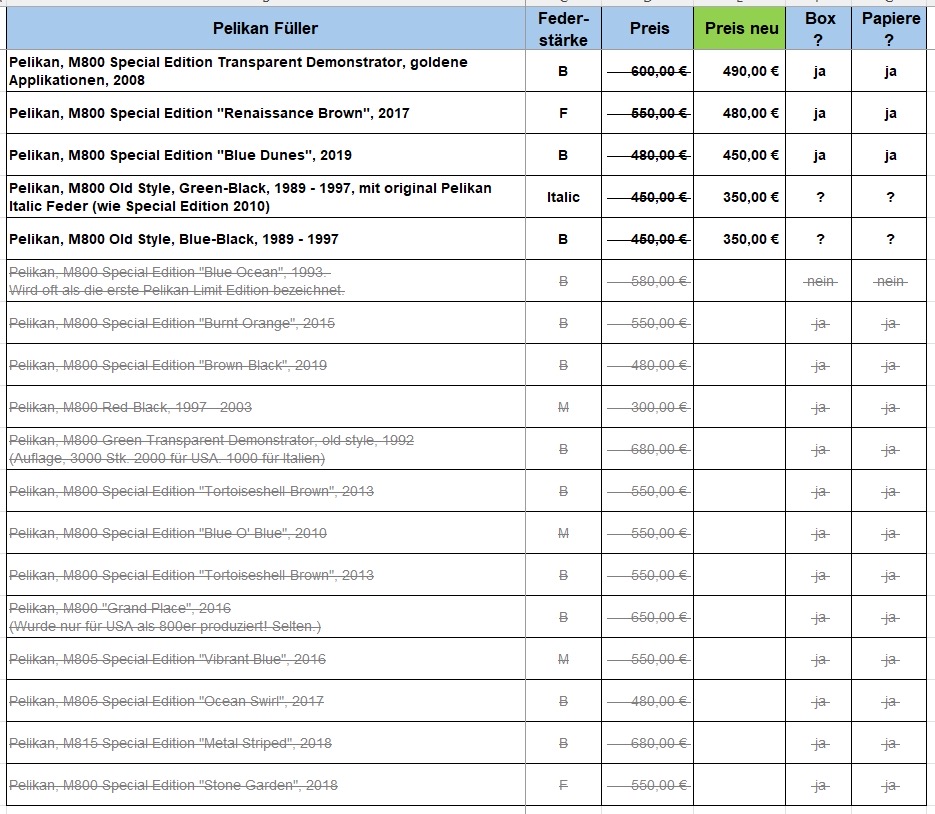
Task: Select the 'Blue O' Blue' 2010 cell
Action: click(x=266, y=533)
